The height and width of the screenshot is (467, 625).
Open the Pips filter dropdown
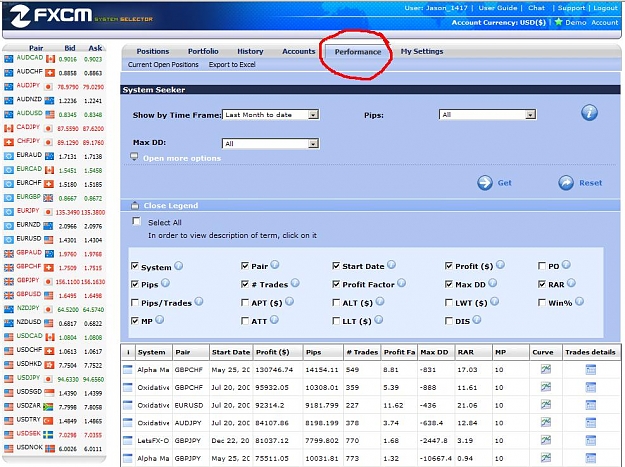487,115
